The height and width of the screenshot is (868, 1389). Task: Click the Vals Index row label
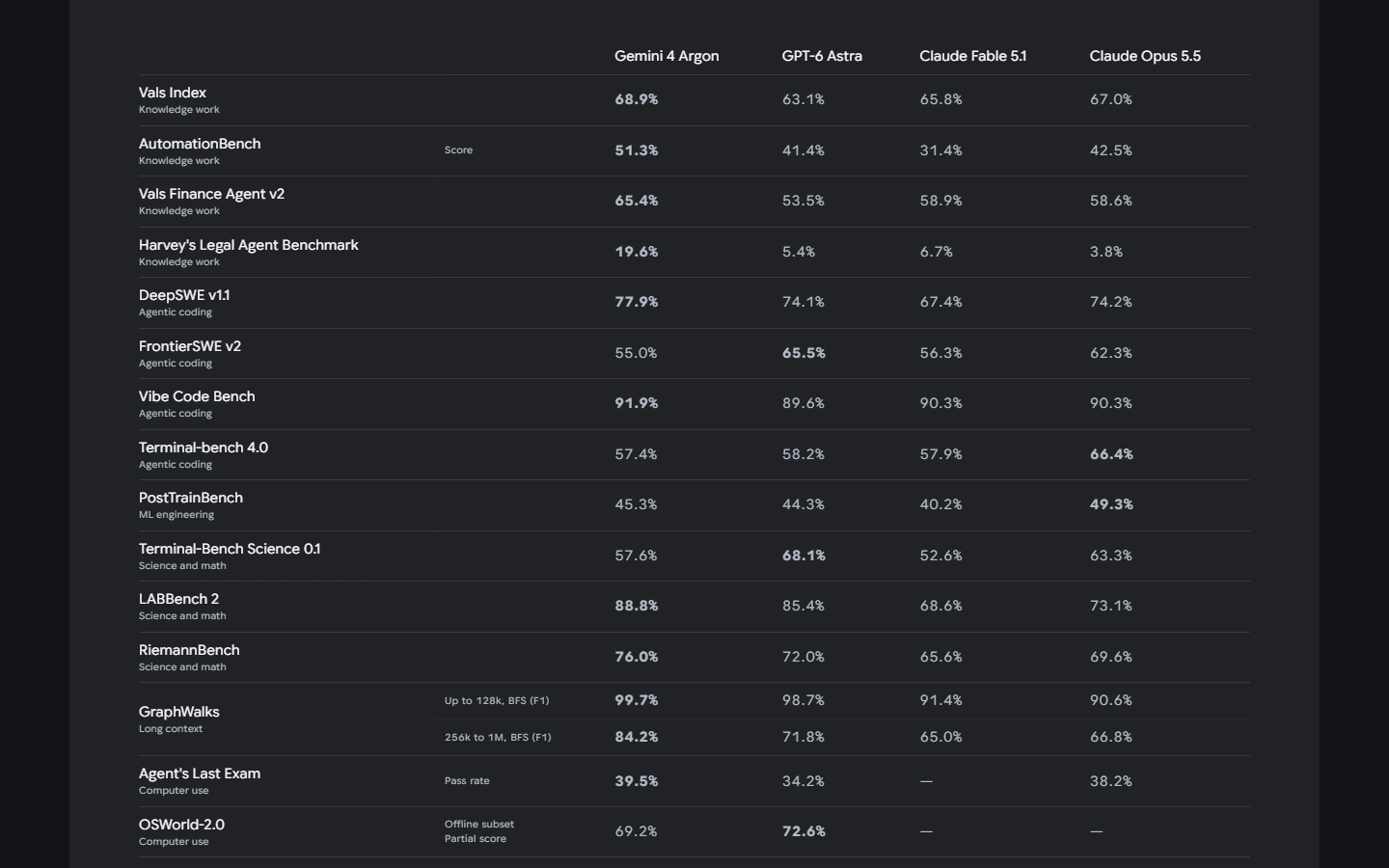173,93
